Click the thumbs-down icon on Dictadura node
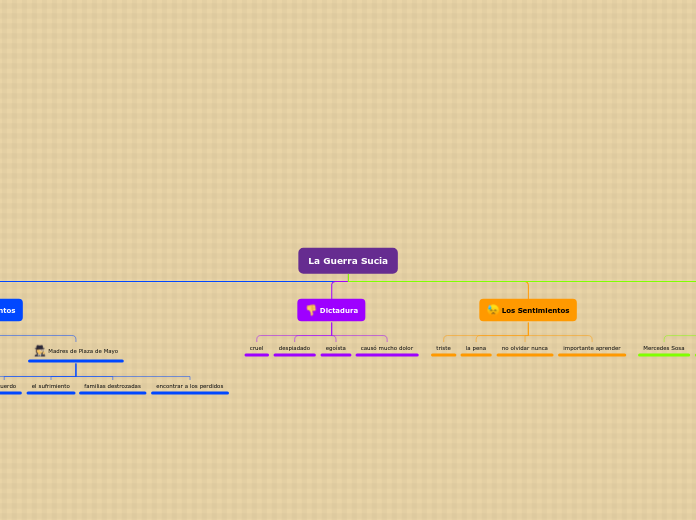This screenshot has width=696, height=520. click(x=311, y=310)
